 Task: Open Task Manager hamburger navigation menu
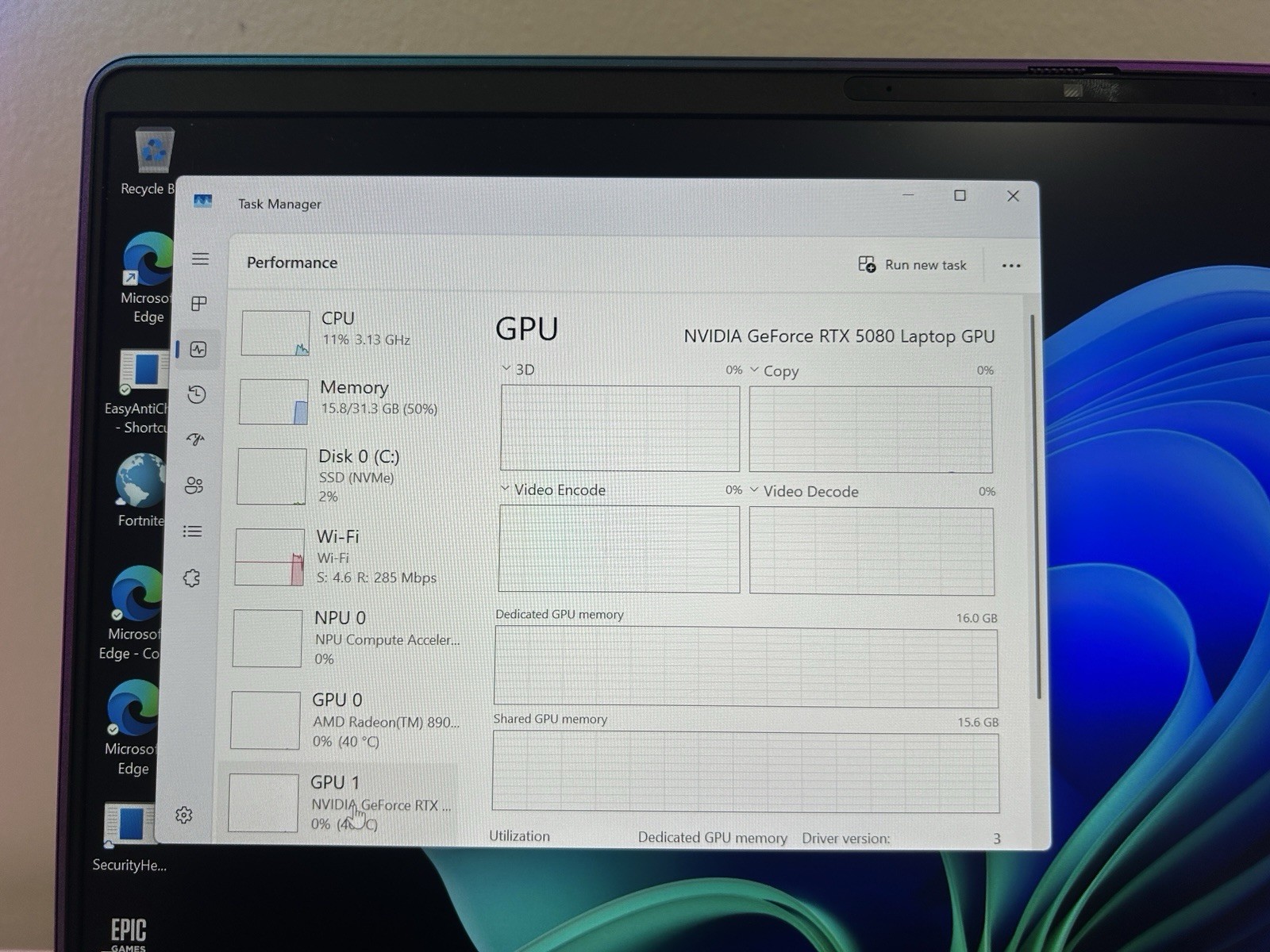click(200, 259)
